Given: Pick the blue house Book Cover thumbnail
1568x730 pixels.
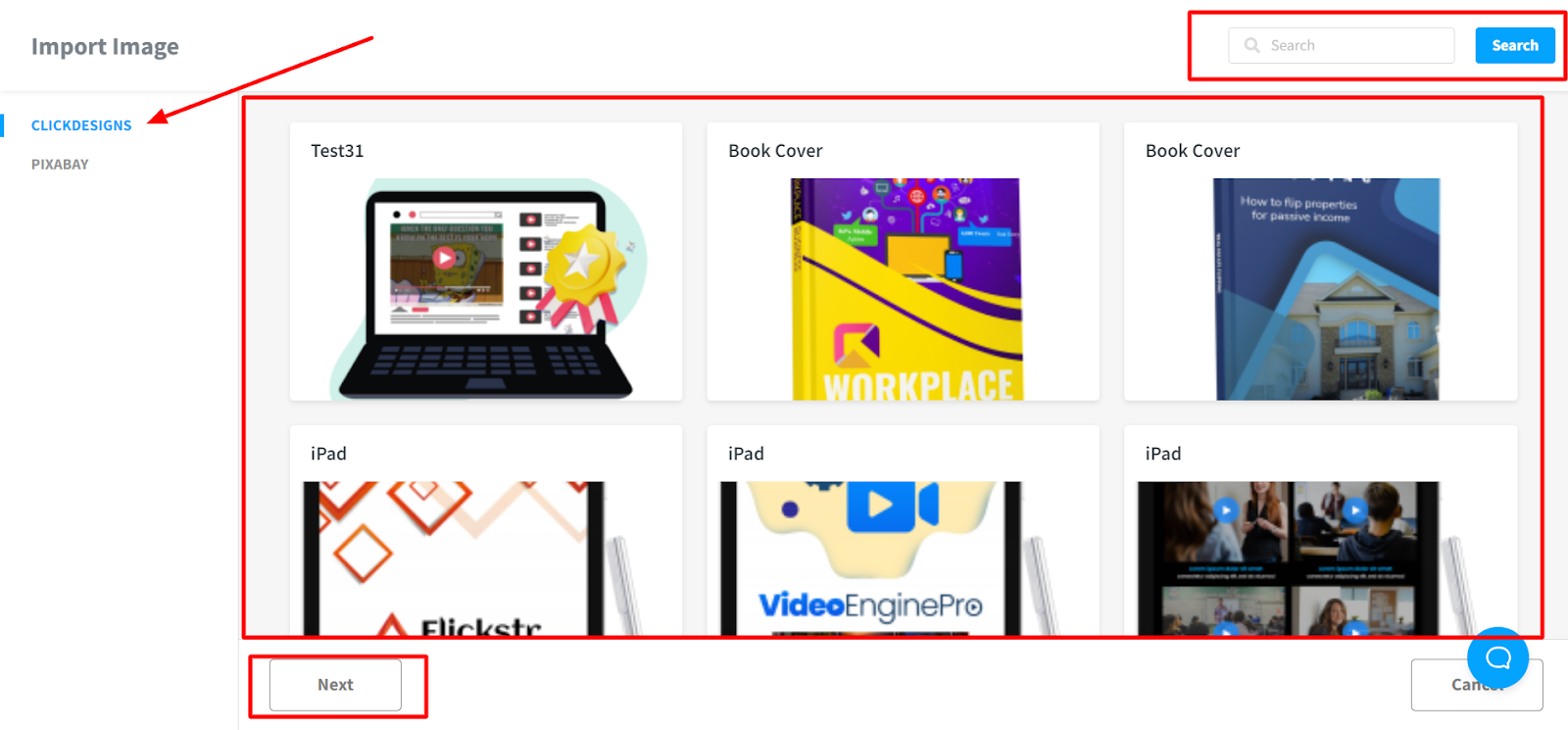Looking at the screenshot, I should [x=1327, y=289].
